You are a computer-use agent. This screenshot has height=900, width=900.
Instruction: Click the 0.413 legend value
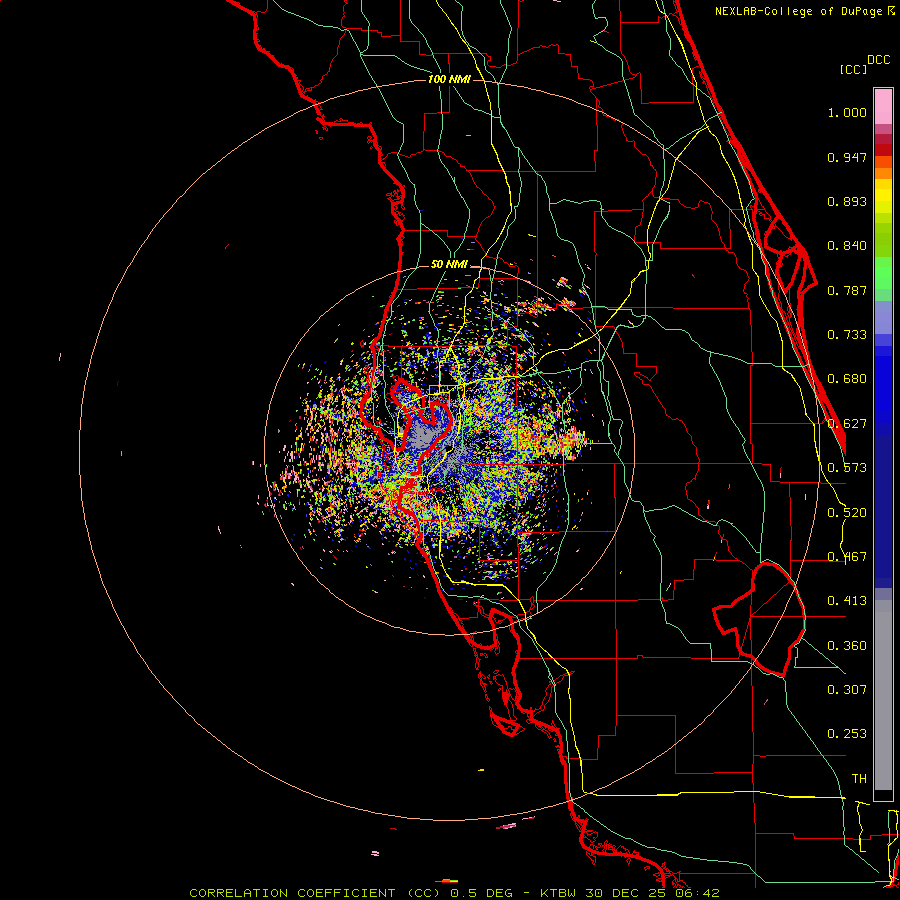point(847,601)
